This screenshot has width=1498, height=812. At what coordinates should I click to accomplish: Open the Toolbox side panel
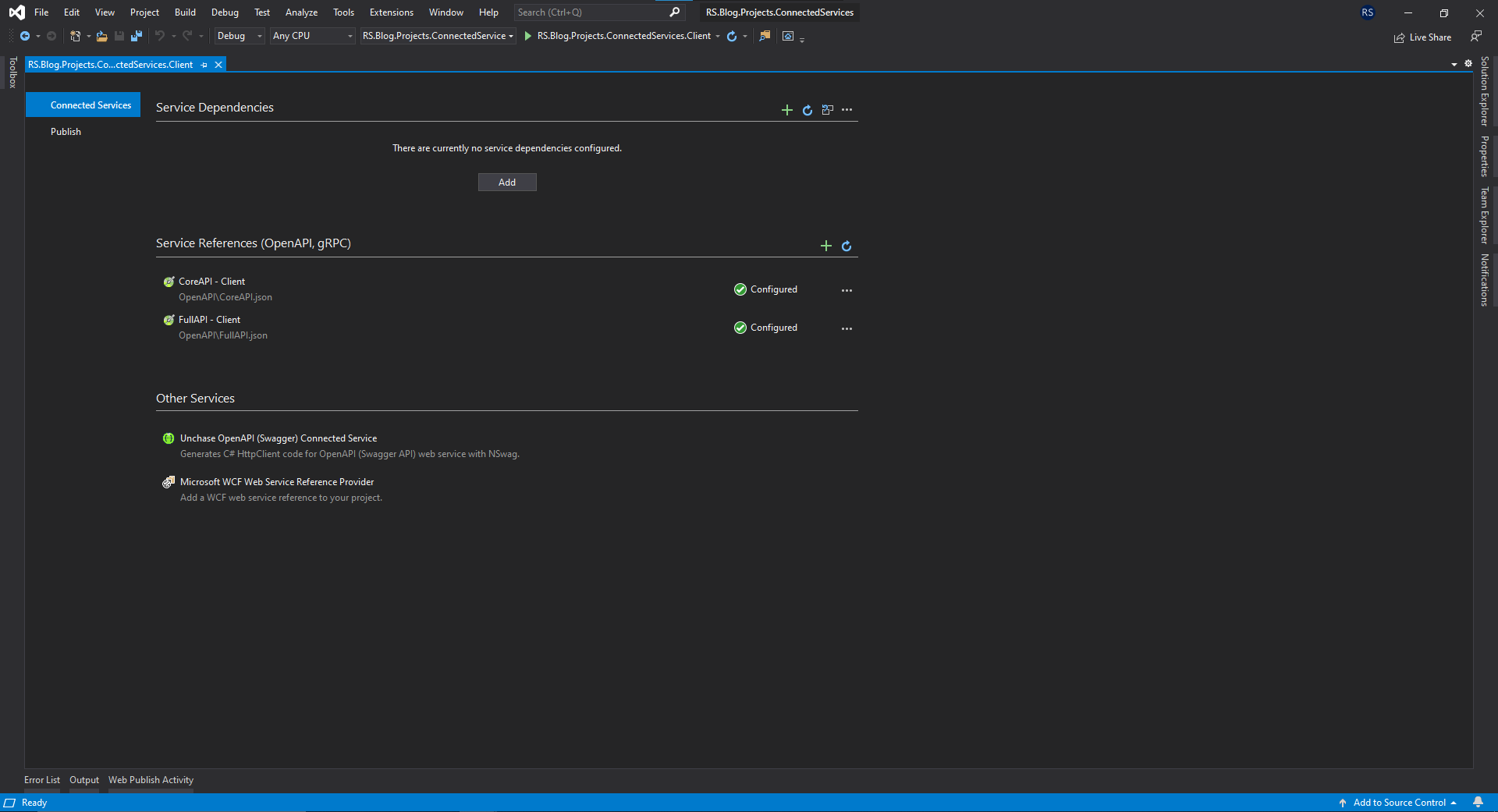12,73
